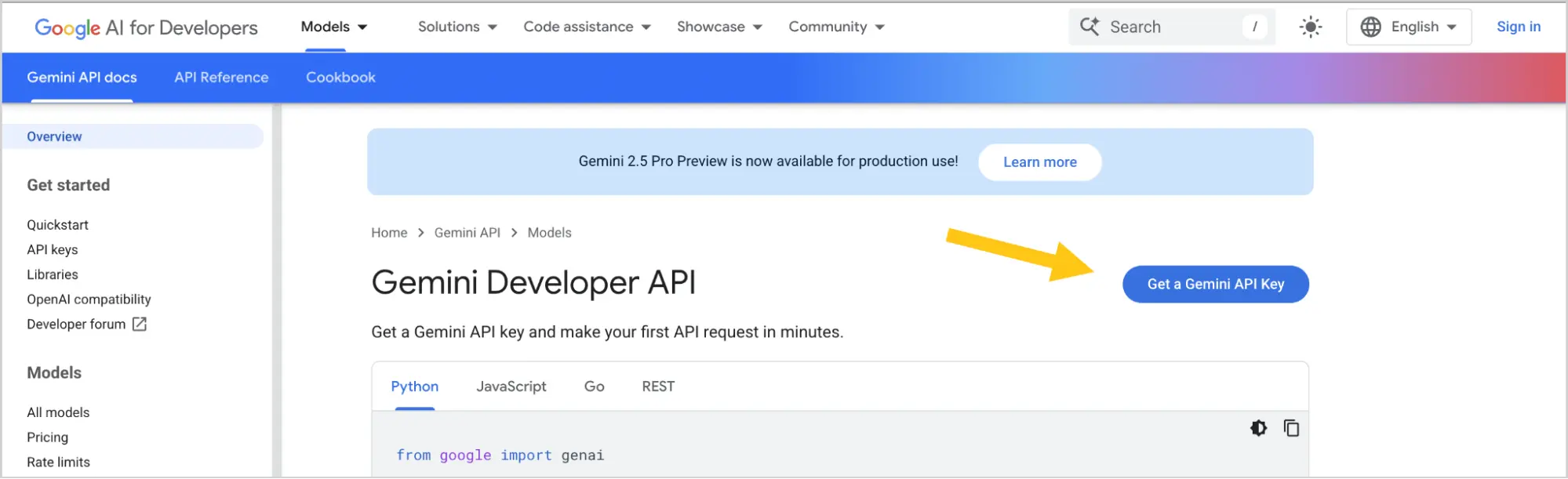Image resolution: width=1568 pixels, height=479 pixels.
Task: Select the Go code tab
Action: [594, 386]
